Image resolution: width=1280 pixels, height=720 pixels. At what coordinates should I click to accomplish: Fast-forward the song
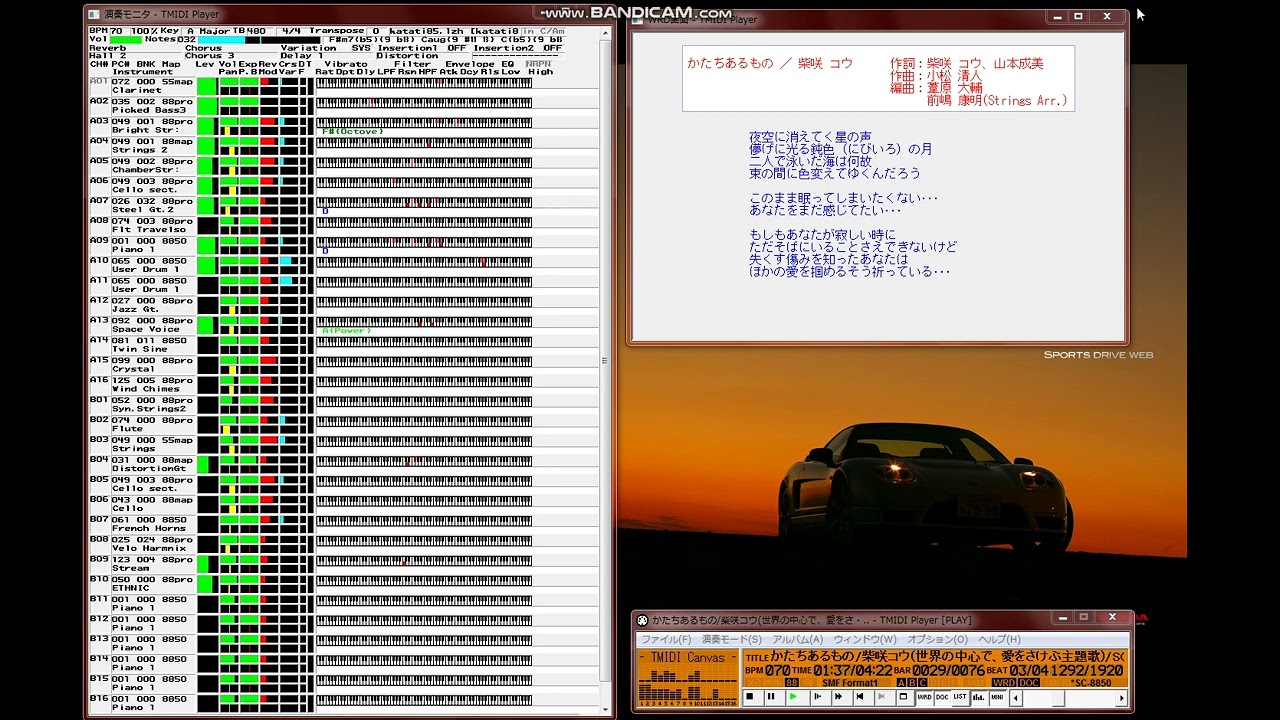pos(838,697)
